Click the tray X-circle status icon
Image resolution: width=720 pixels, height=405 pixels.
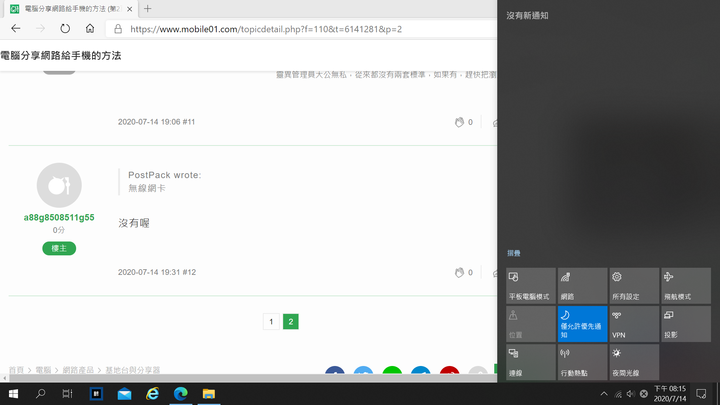click(x=644, y=394)
